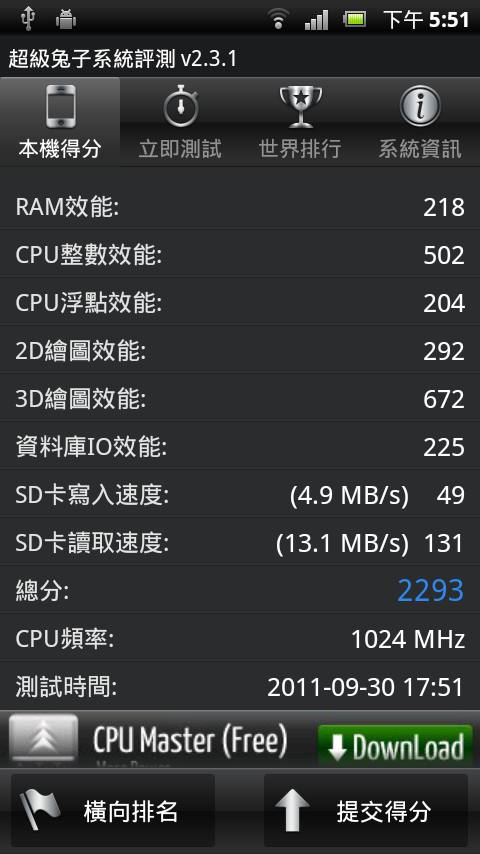The width and height of the screenshot is (480, 854).
Task: Tap the Android debug icon in the status bar
Action: click(x=66, y=20)
